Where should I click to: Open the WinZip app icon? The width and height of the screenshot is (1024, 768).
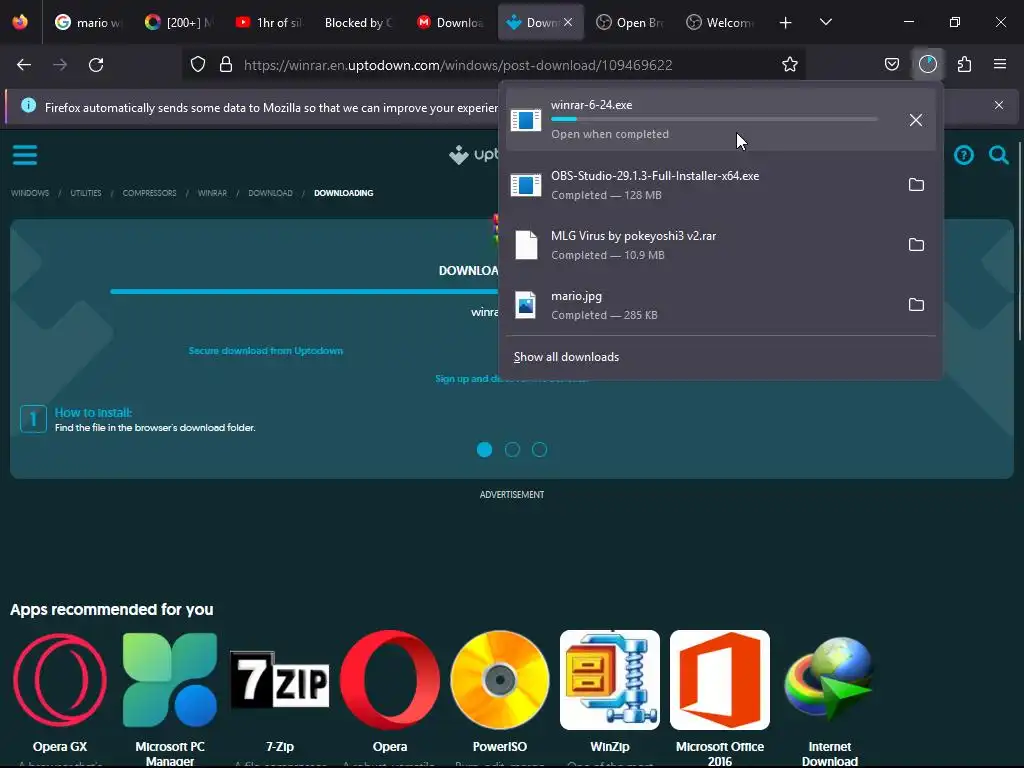(x=610, y=680)
